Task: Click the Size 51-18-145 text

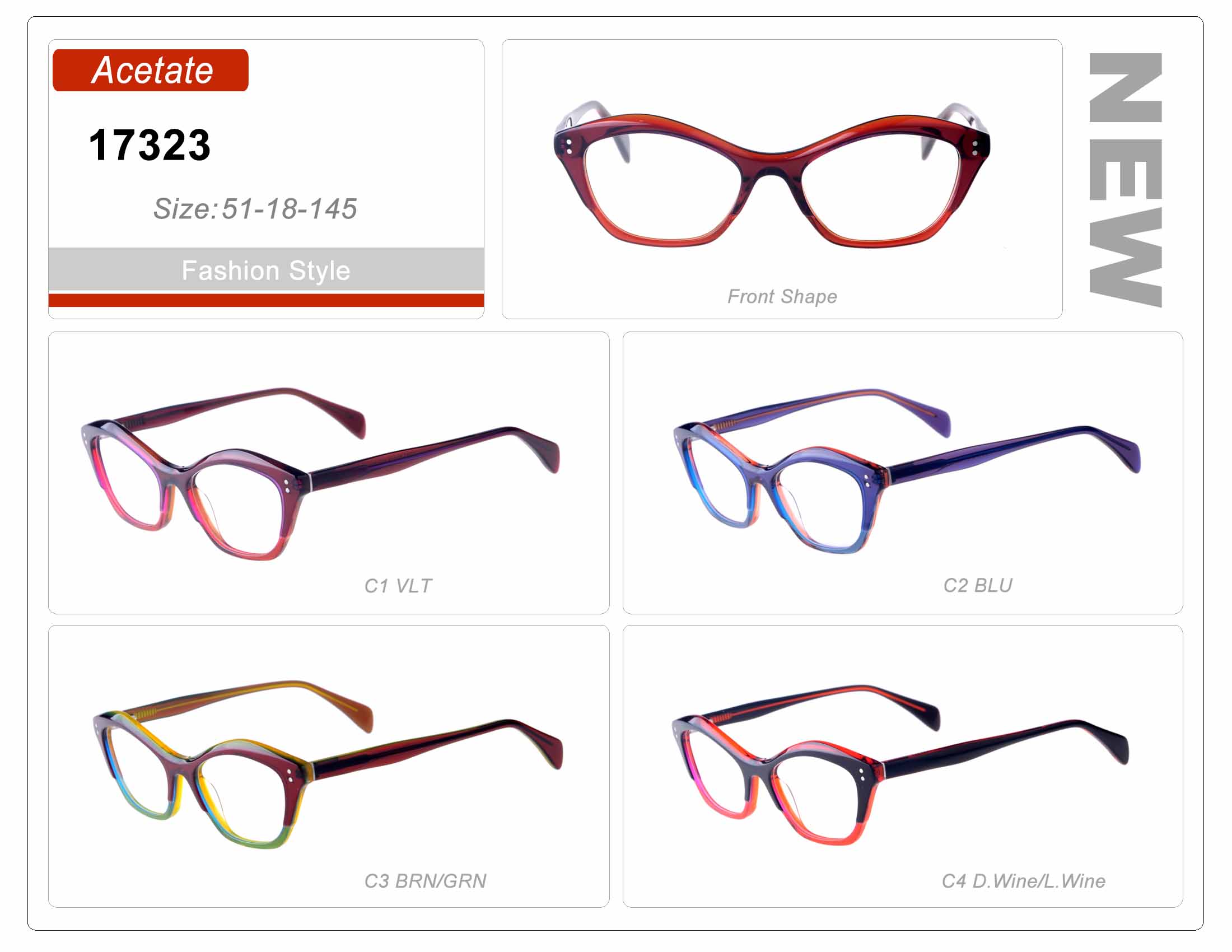Action: [x=255, y=209]
